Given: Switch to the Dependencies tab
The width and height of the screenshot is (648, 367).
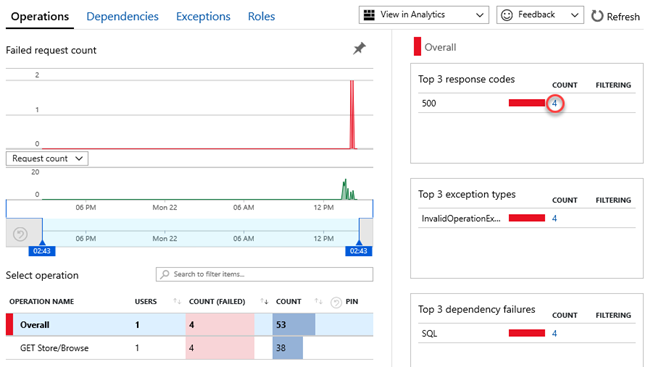Looking at the screenshot, I should coord(122,17).
